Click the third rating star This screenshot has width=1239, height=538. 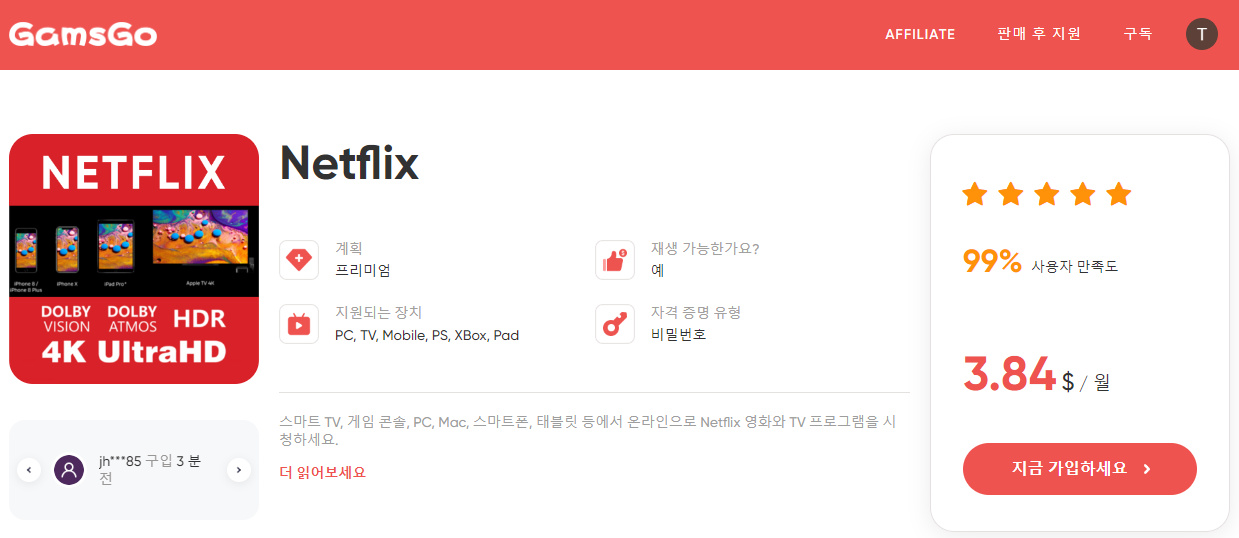point(1046,194)
